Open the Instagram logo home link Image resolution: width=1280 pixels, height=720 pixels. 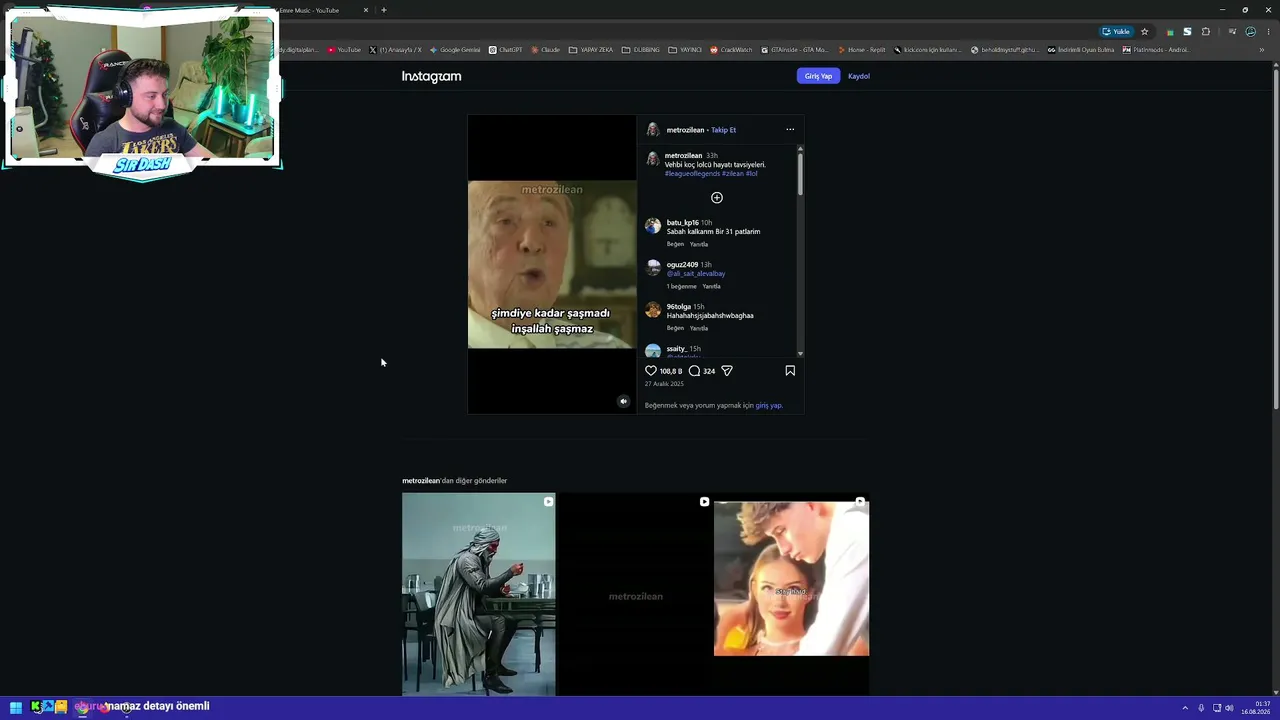[x=432, y=76]
